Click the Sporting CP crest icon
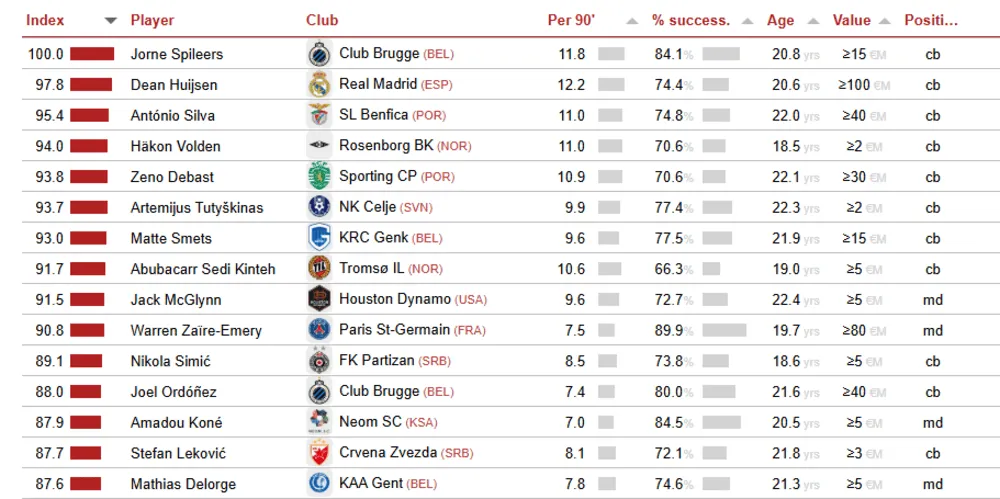The width and height of the screenshot is (1000, 499). (319, 177)
